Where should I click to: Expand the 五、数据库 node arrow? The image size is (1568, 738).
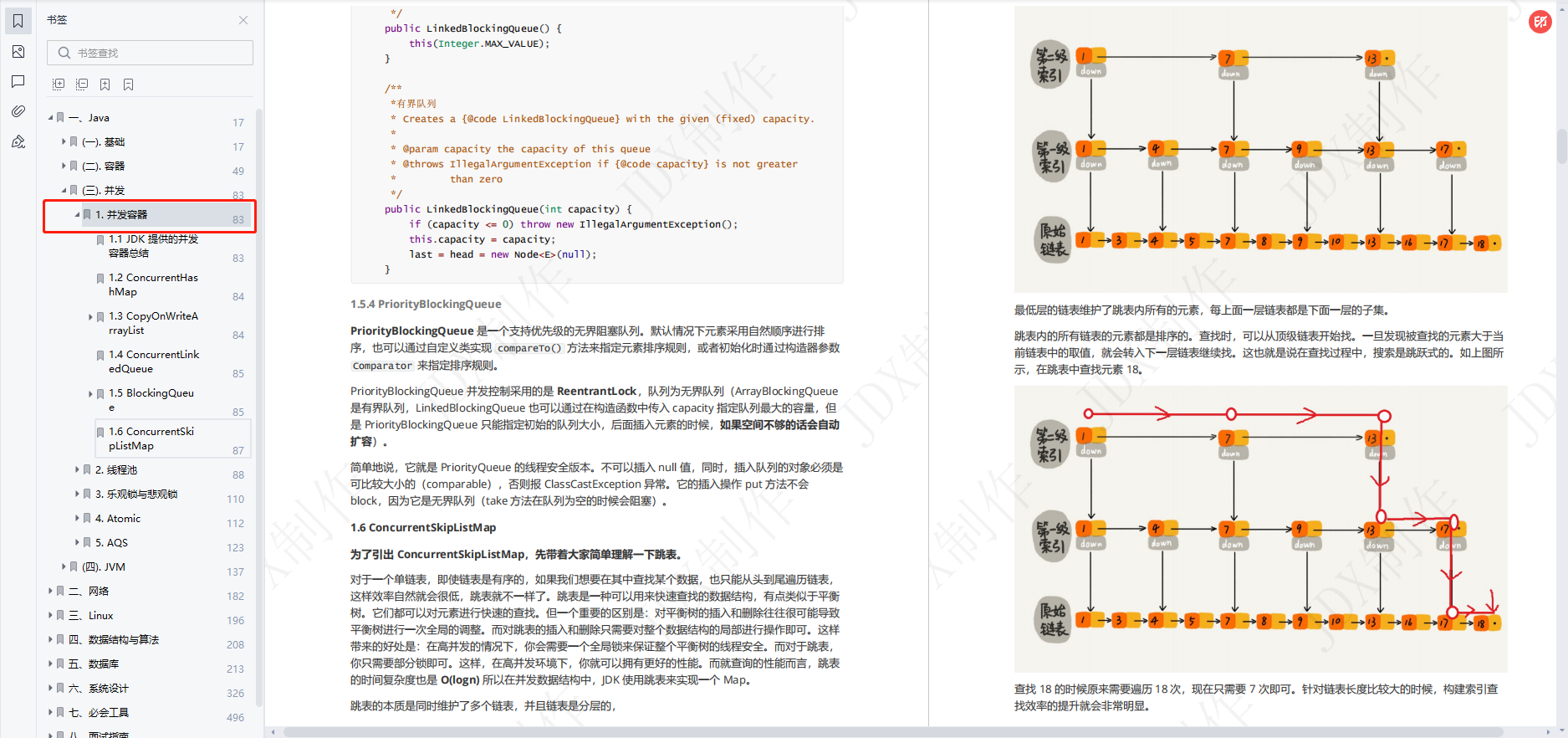[50, 664]
